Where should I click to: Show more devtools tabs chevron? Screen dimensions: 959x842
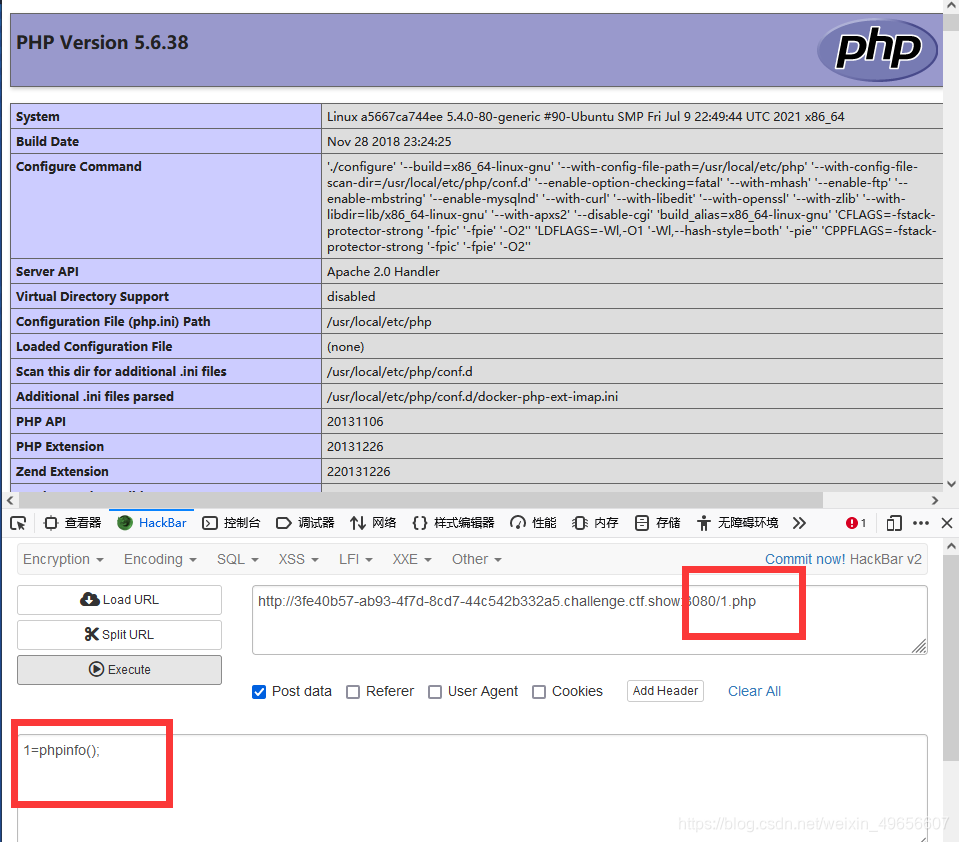pos(799,523)
